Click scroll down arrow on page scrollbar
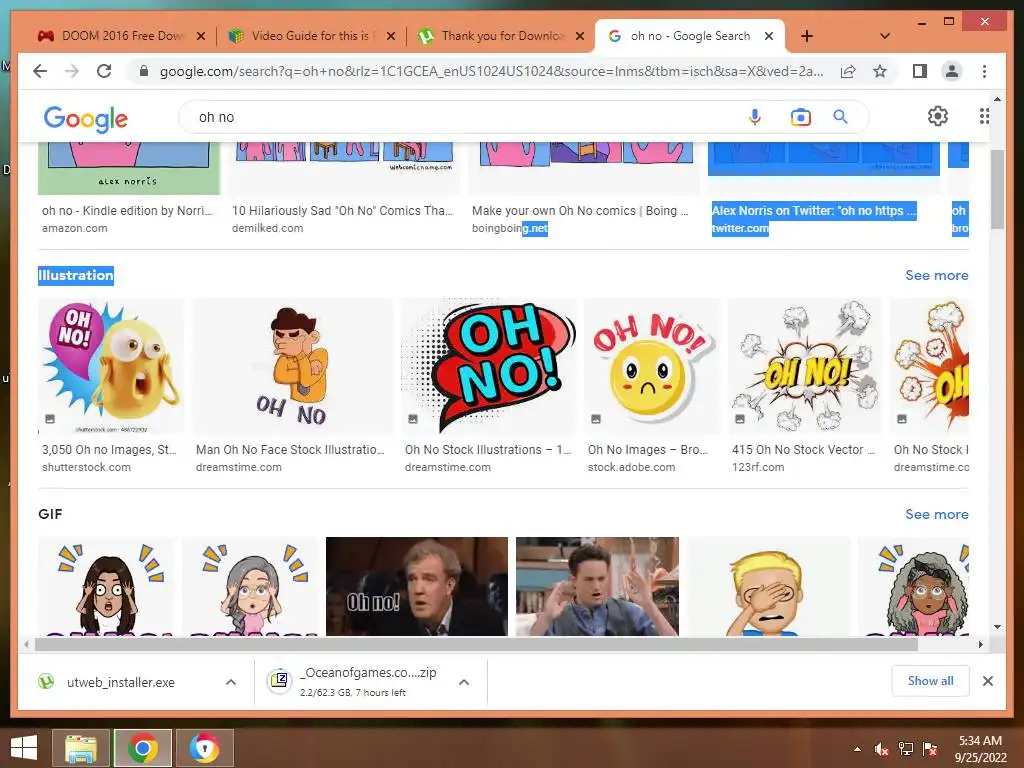This screenshot has height=768, width=1024. [997, 627]
